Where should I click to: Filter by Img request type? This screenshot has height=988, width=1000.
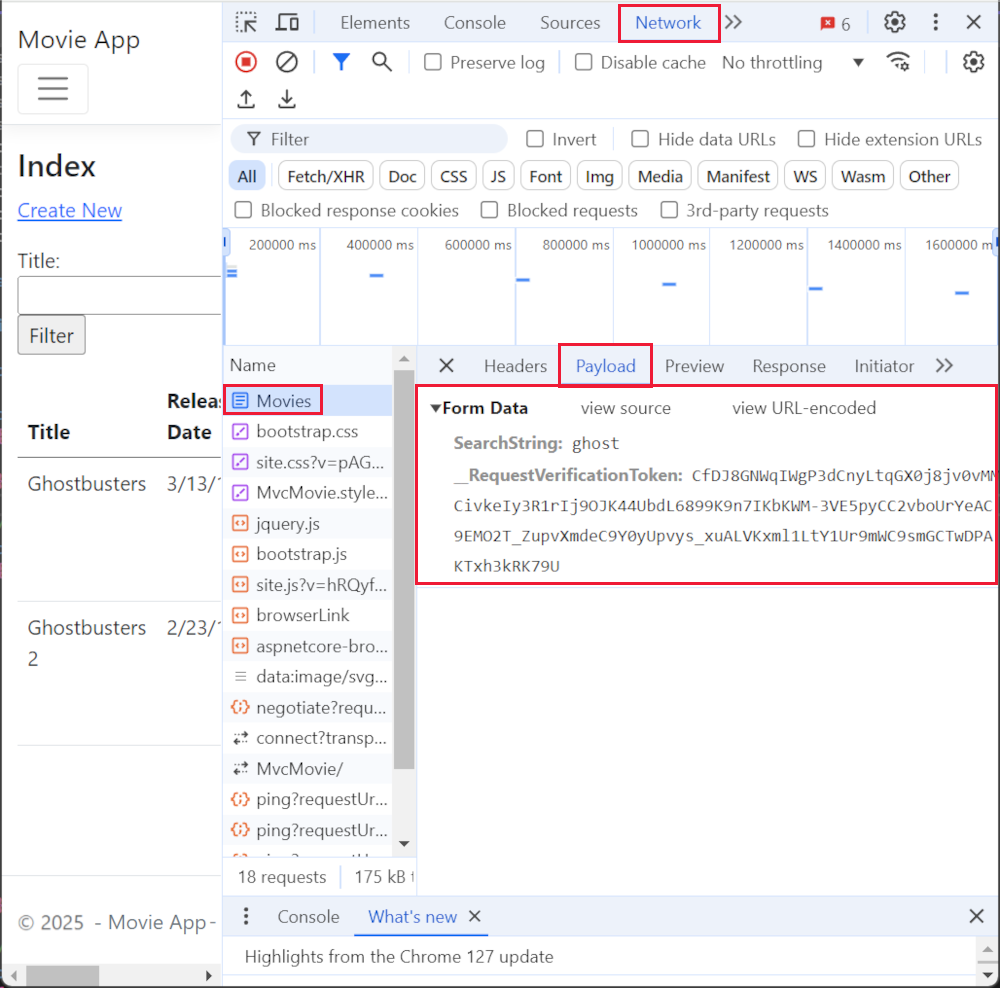(599, 176)
